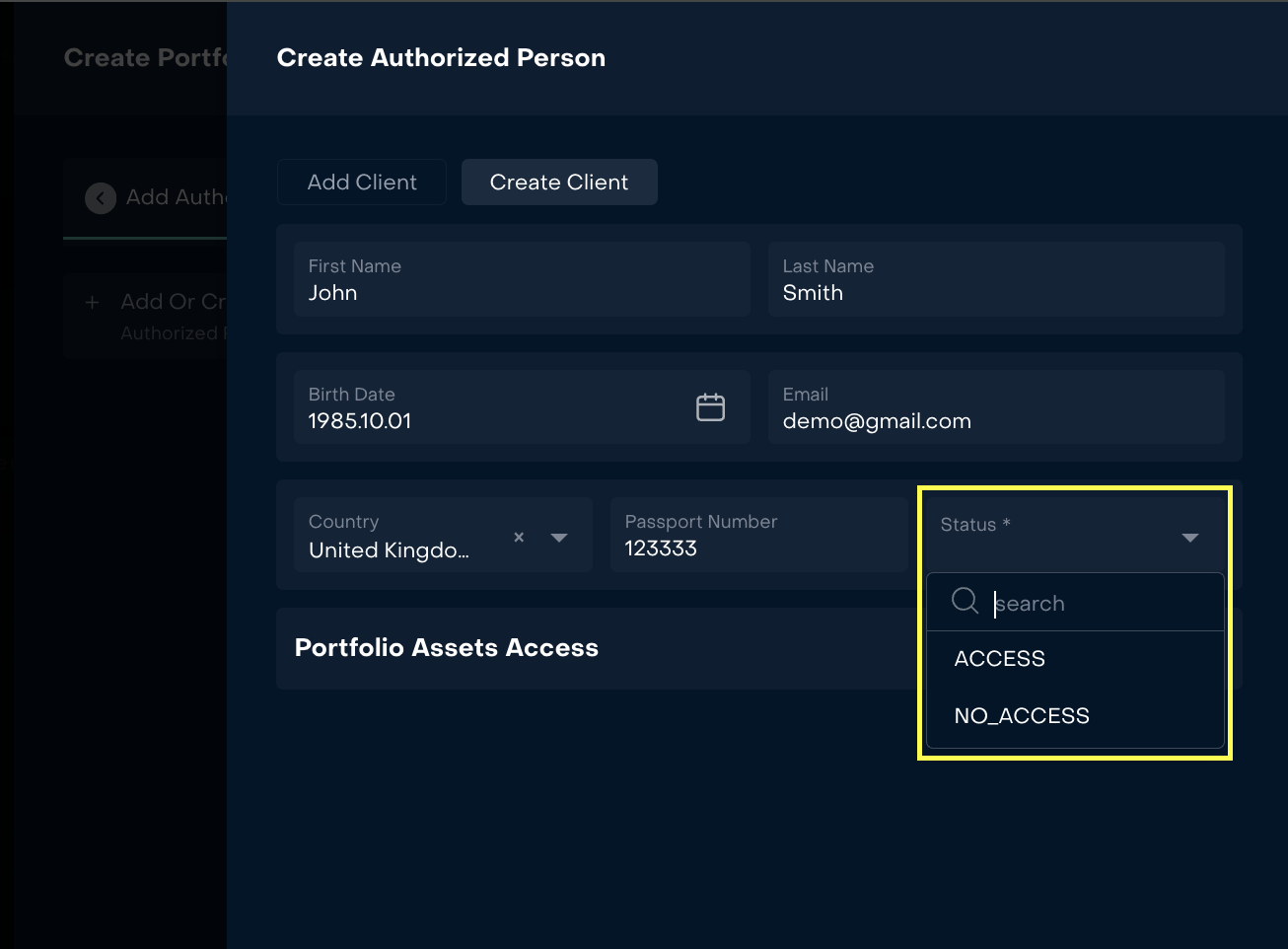Viewport: 1288px width, 949px height.
Task: Expand the Country dropdown arrow
Action: point(559,538)
